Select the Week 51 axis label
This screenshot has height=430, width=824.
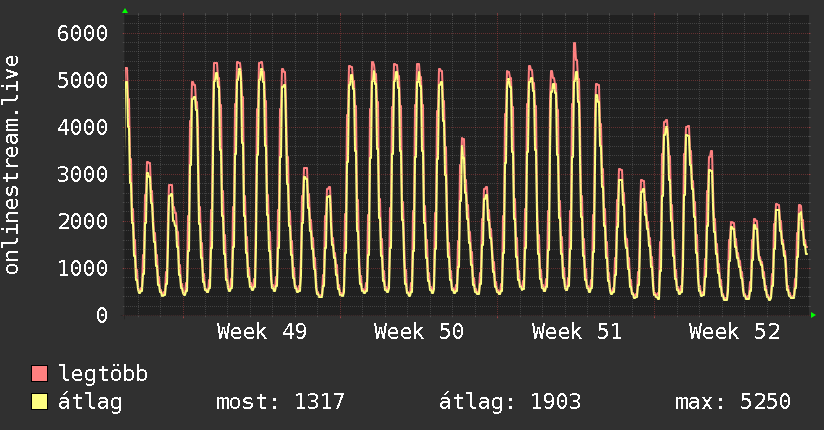(x=577, y=332)
